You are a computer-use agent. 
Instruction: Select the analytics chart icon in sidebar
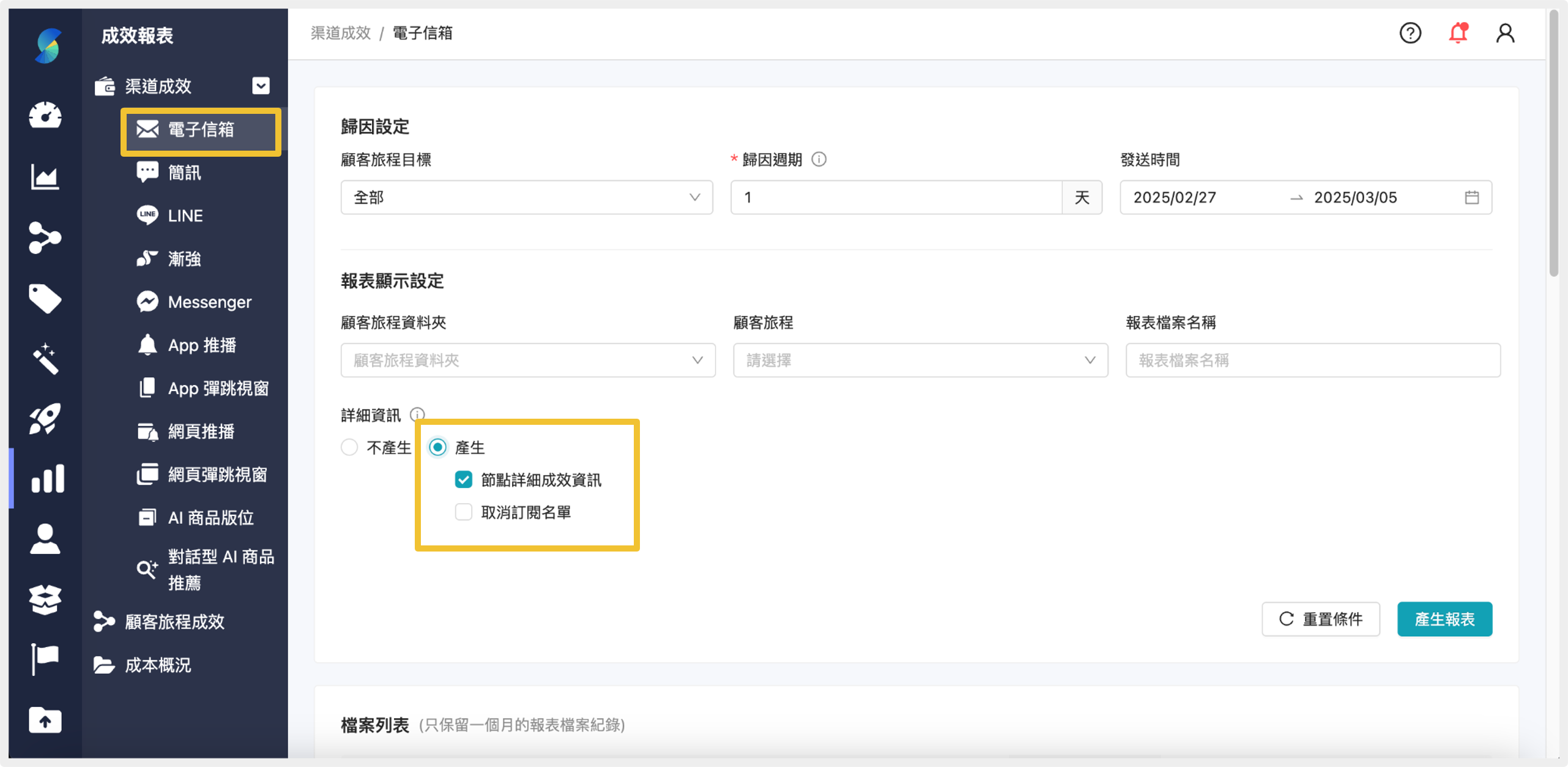(x=45, y=176)
